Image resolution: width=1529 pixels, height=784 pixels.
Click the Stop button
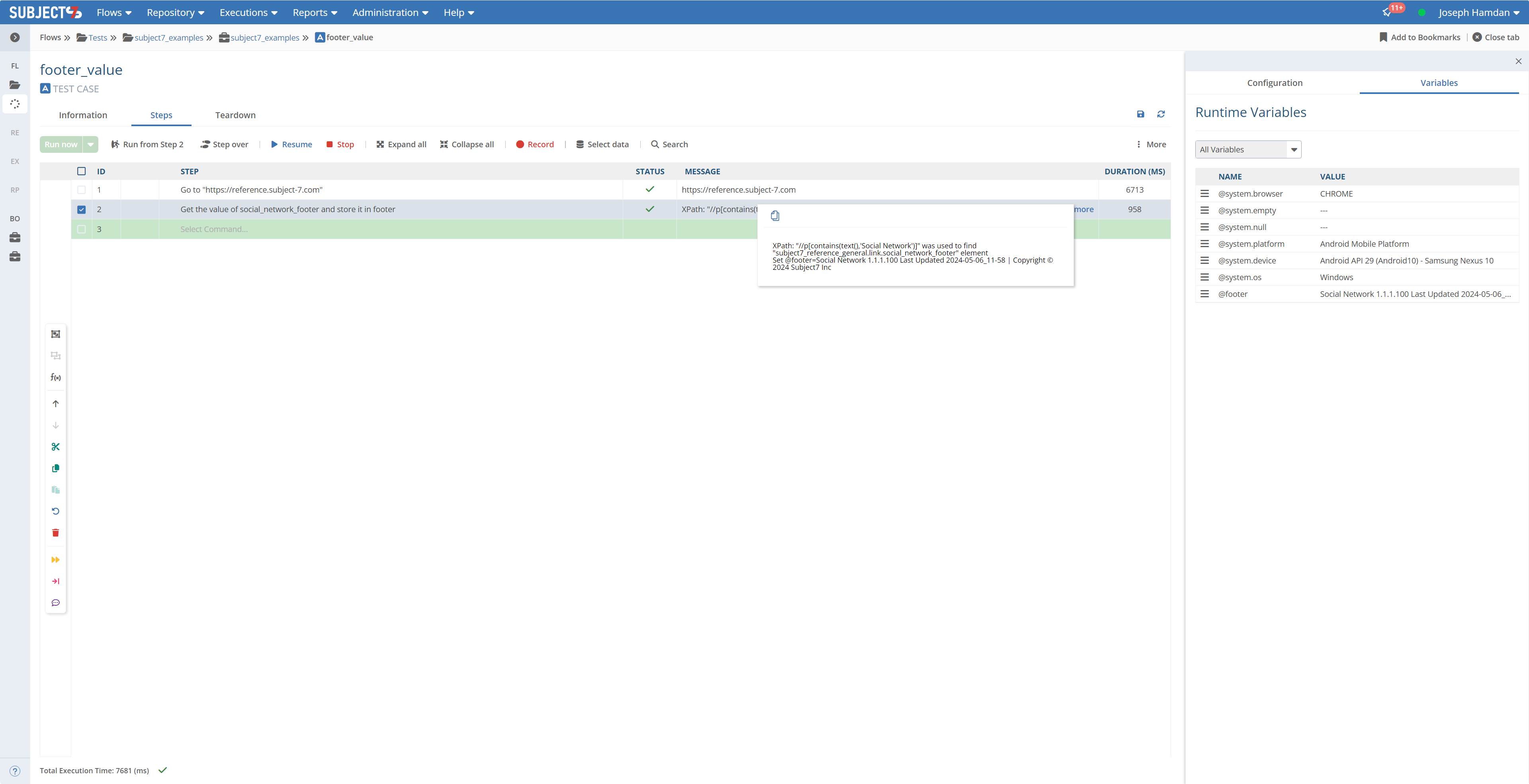340,144
